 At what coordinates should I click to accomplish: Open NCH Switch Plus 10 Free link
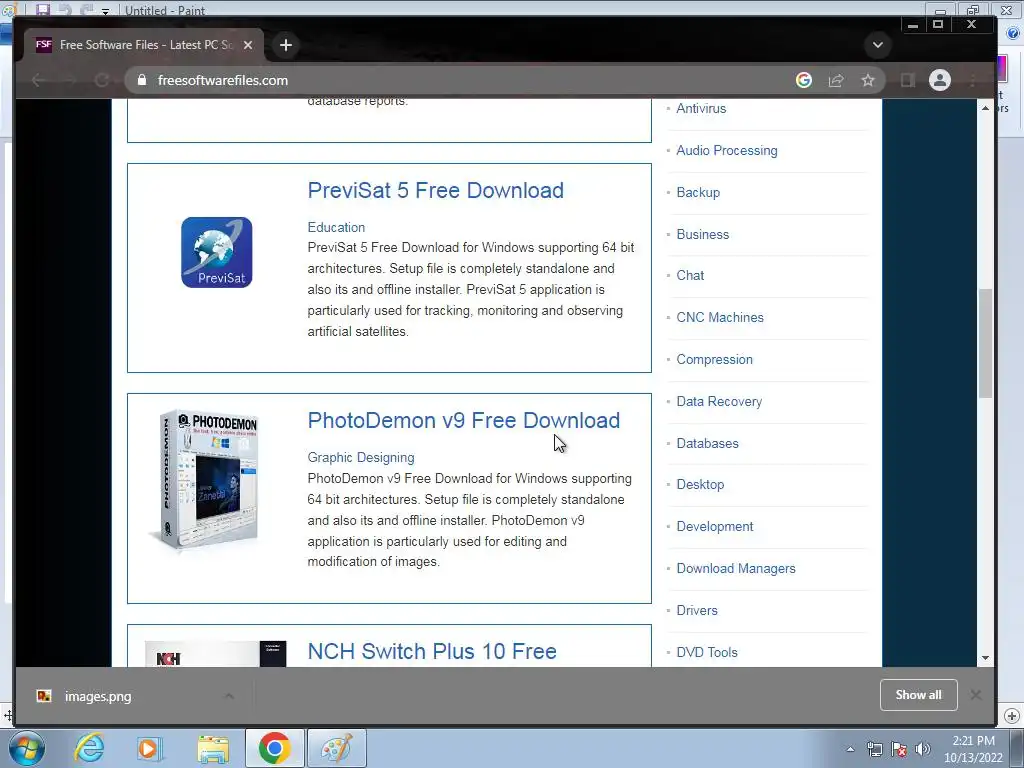[432, 651]
